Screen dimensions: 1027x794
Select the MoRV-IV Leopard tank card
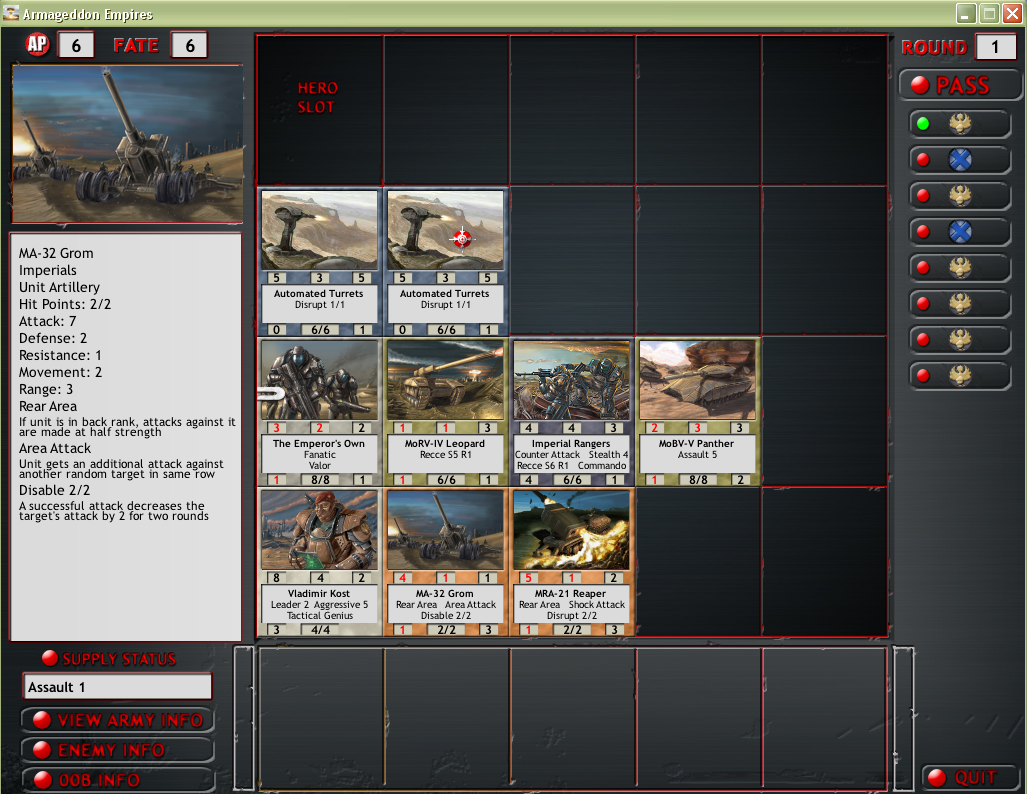click(445, 412)
